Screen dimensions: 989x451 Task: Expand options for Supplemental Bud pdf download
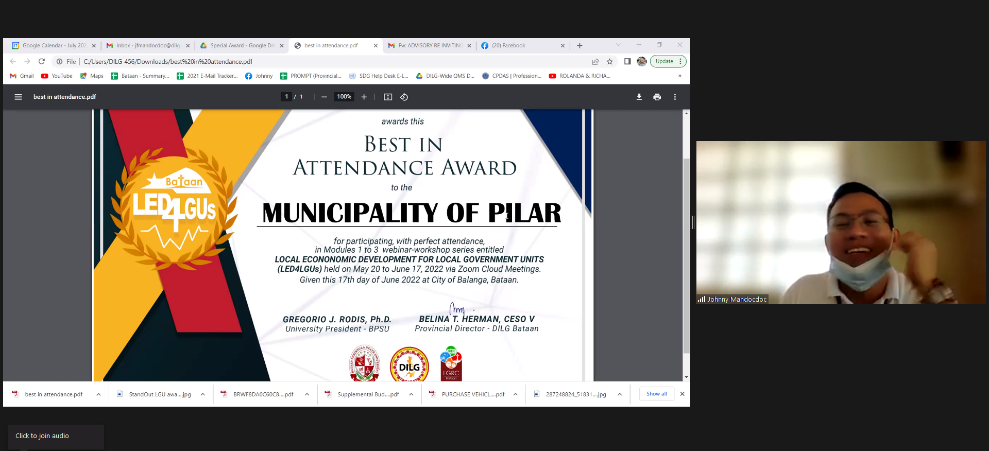(x=411, y=394)
